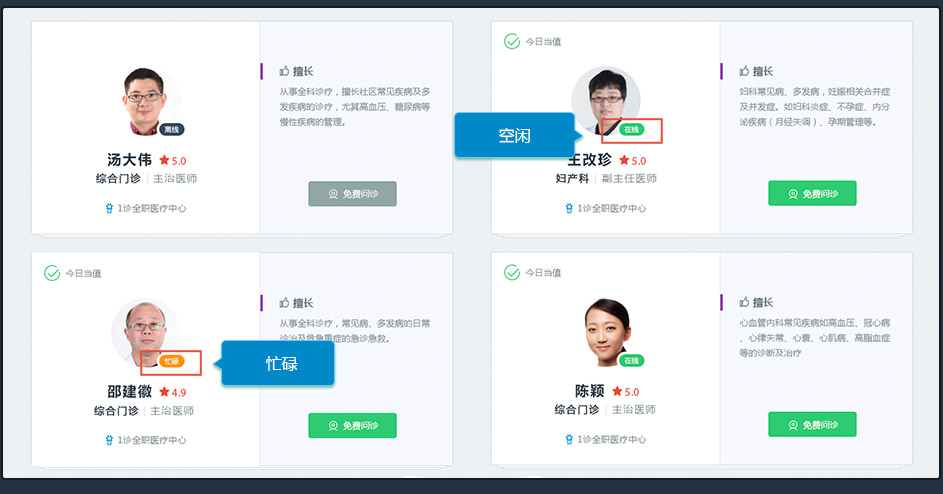Click 1诊全职医疗中心 text under 邵建徽
Screen dimensions: 943x494
pos(152,440)
